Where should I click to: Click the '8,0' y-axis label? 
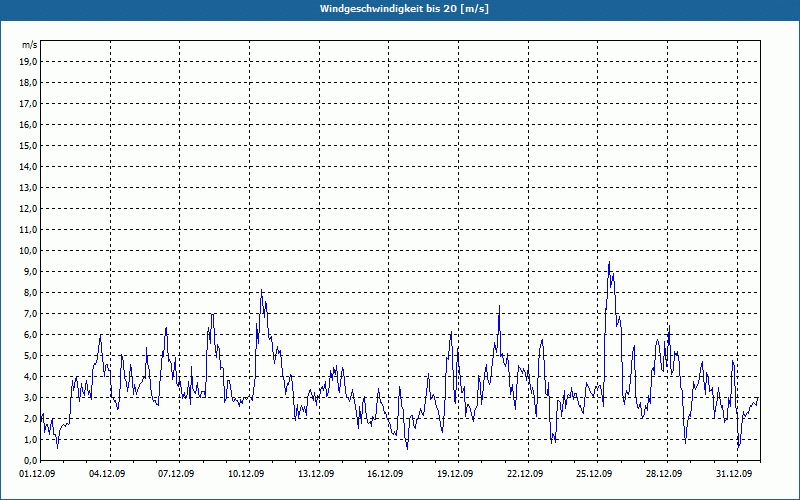pyautogui.click(x=30, y=293)
